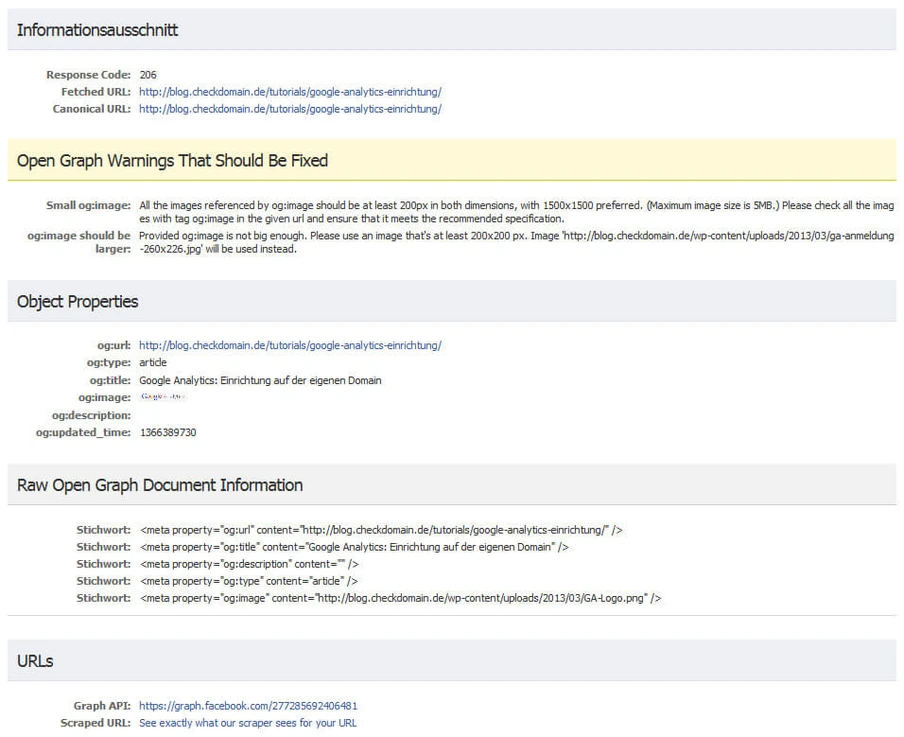904x737 pixels.
Task: Click 'See exactly what our scraper sees' link
Action: tap(248, 723)
